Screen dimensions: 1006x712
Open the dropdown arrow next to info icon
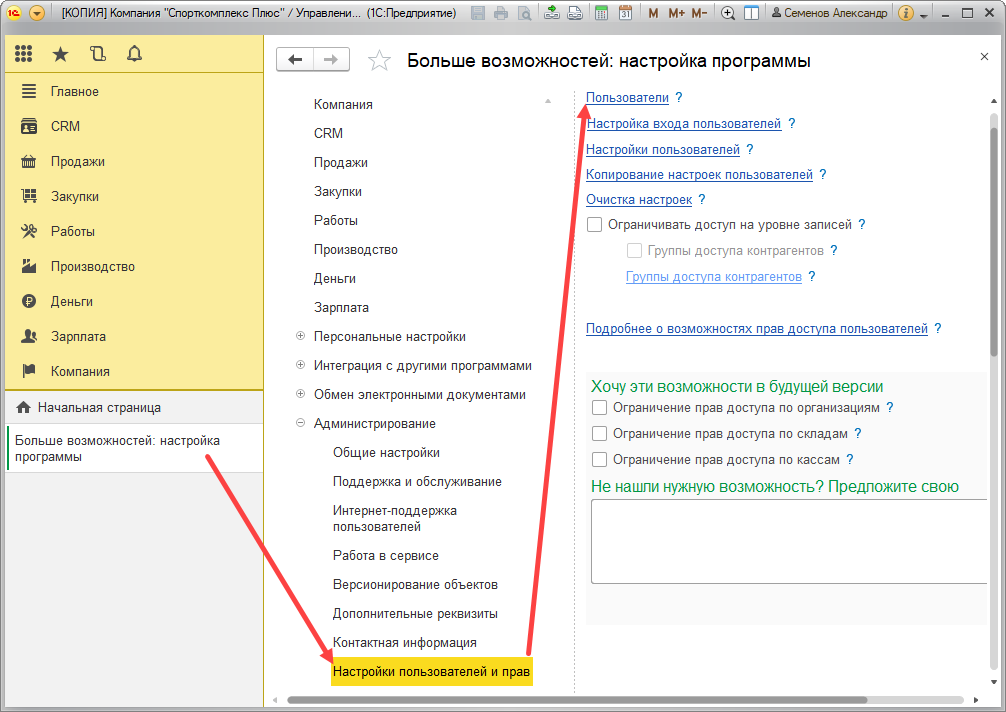(x=924, y=15)
